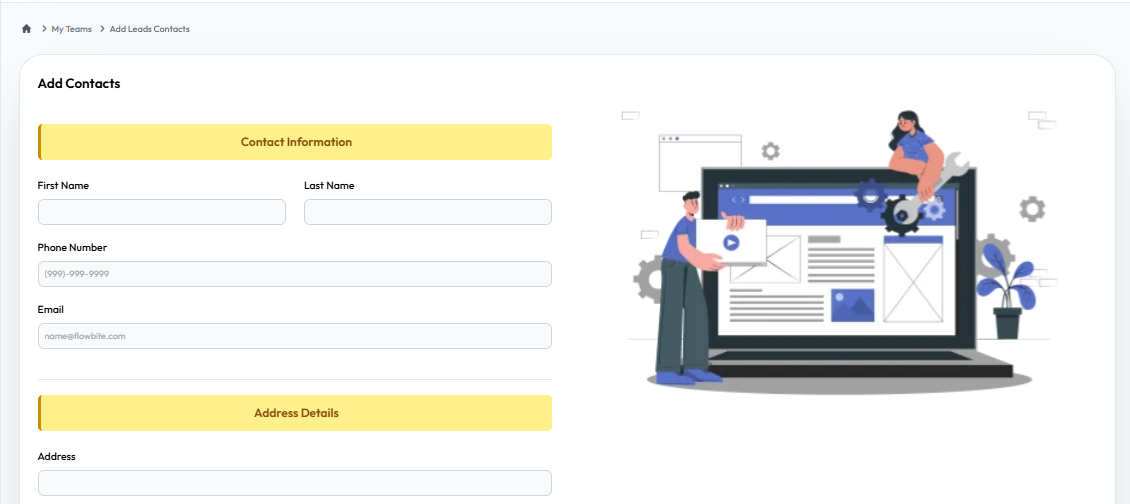
Task: Select the Address input field
Action: tap(295, 483)
